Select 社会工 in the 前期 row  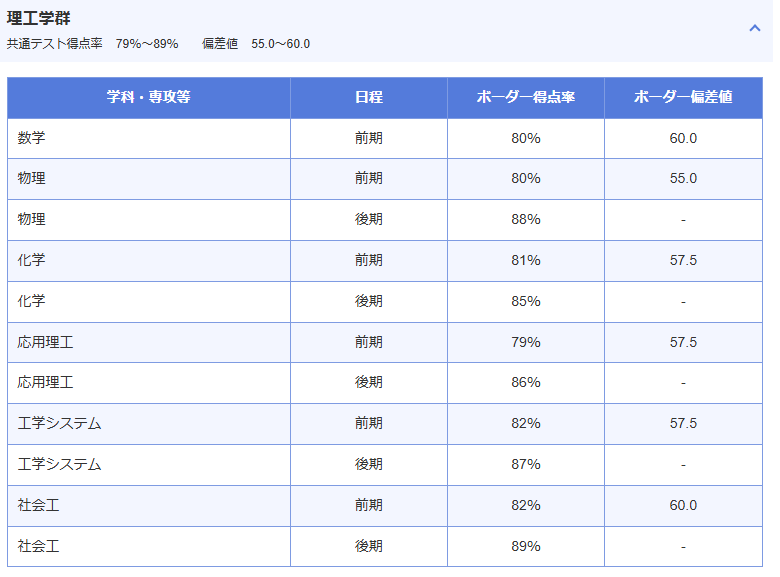(38, 505)
